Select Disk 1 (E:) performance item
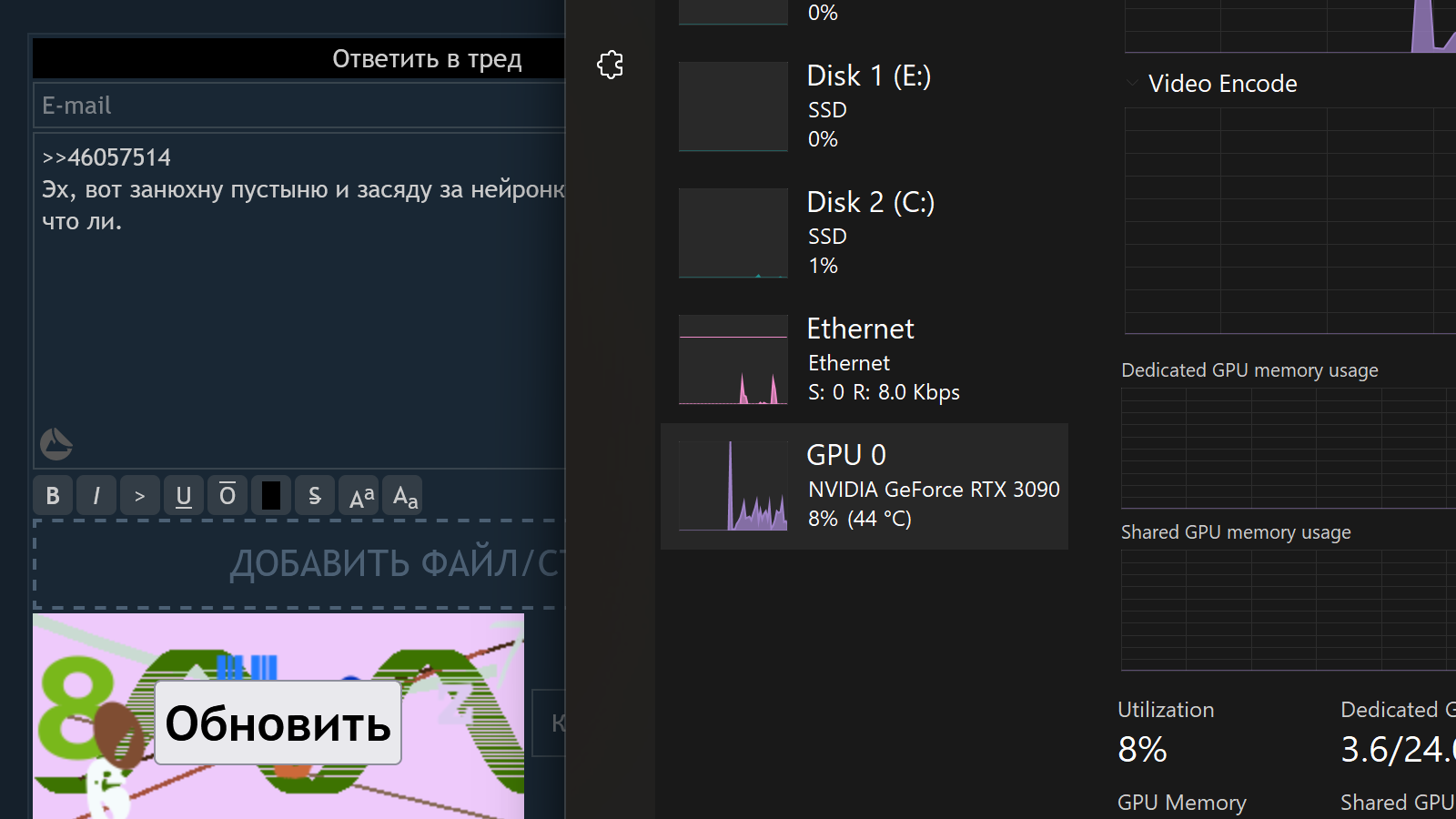The height and width of the screenshot is (819, 1456). [864, 106]
